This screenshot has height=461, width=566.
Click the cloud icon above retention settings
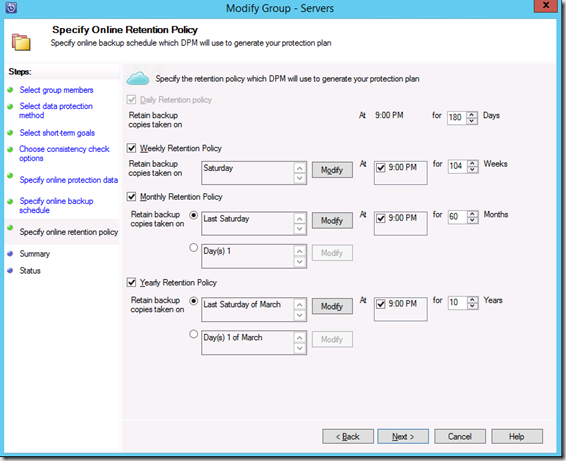[138, 78]
